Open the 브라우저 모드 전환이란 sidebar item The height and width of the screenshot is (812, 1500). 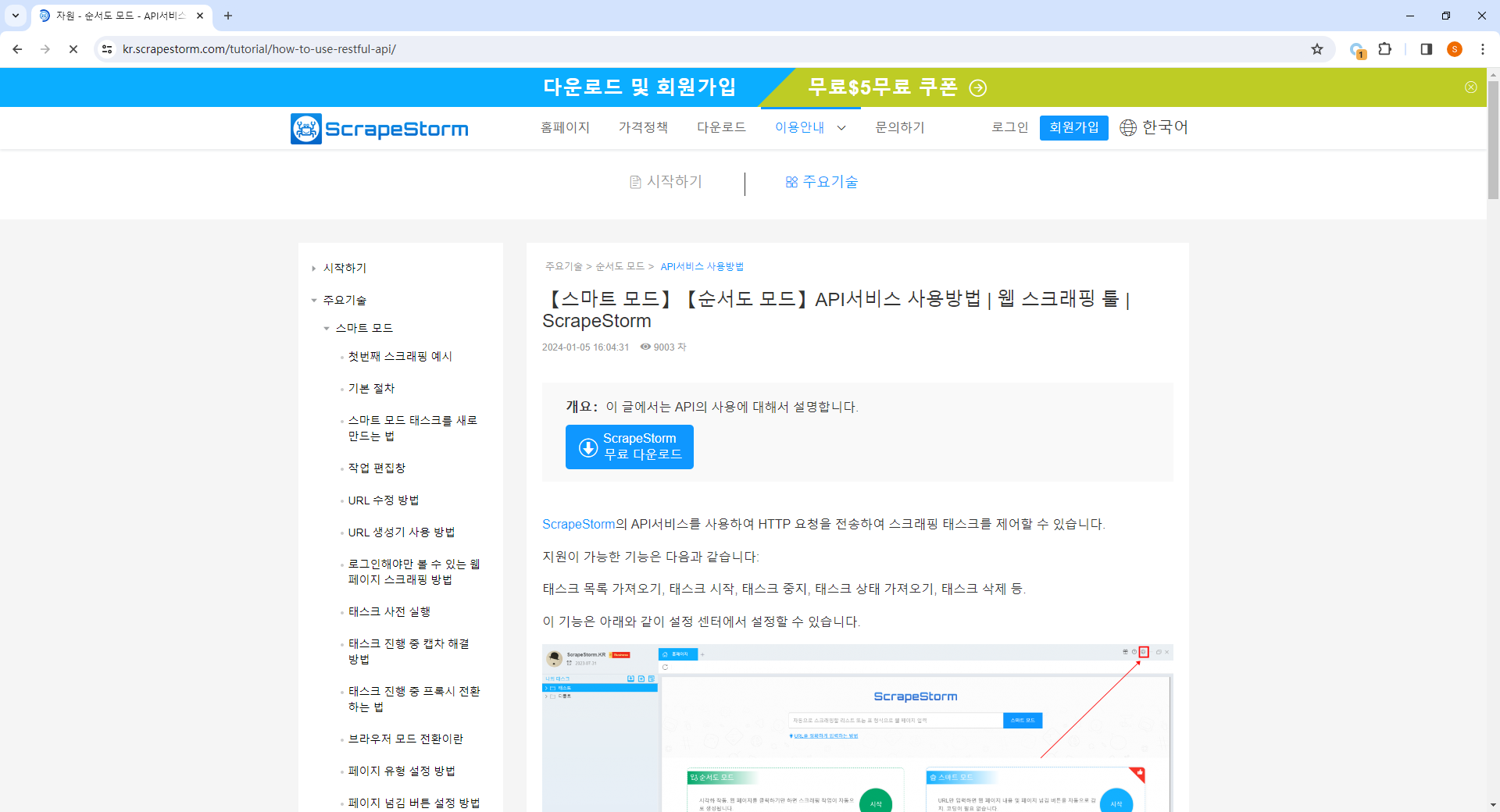tap(405, 739)
